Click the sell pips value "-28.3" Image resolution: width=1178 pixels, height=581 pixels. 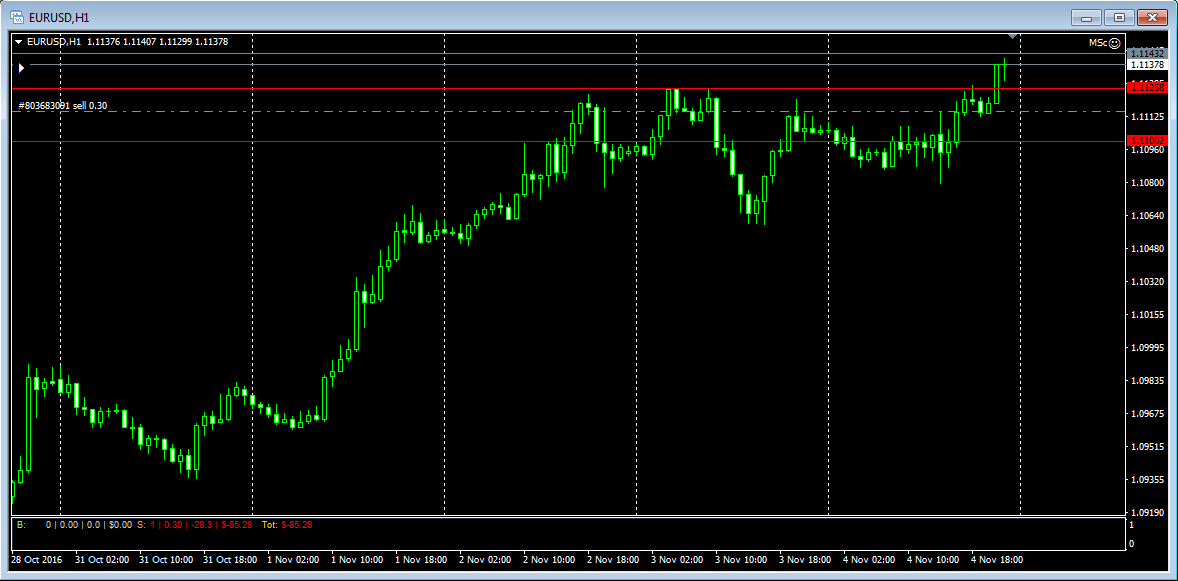pos(203,525)
